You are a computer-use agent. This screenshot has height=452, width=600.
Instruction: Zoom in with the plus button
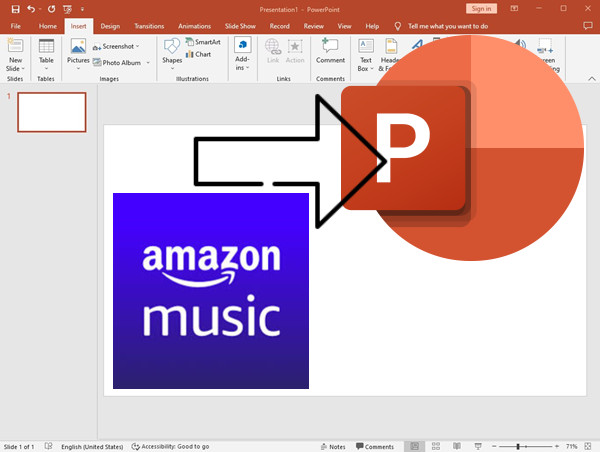(x=557, y=447)
